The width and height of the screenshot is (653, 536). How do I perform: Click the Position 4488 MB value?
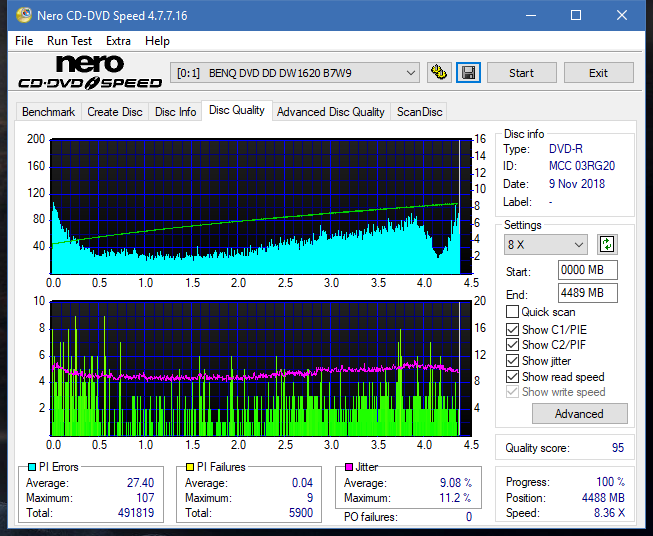click(x=603, y=498)
